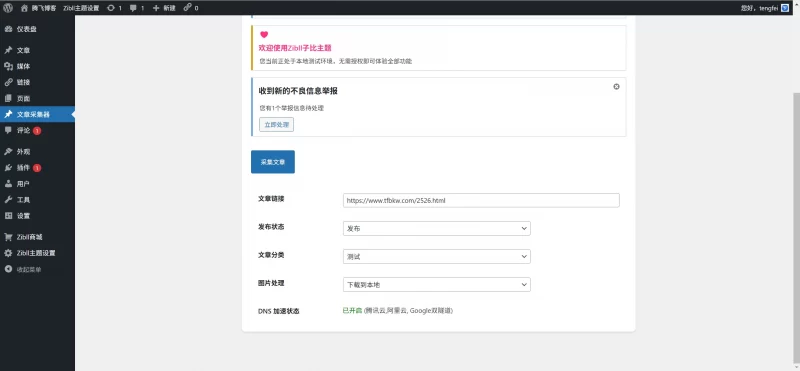Click the 收到新的不良信息举报 heading
This screenshot has width=800, height=371.
(x=298, y=91)
